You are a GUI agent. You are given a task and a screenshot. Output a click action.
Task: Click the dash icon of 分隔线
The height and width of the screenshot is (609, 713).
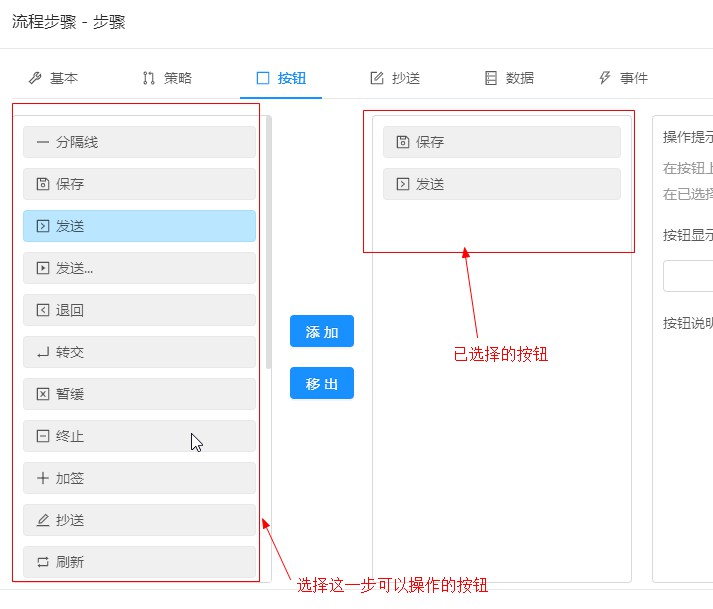point(43,142)
